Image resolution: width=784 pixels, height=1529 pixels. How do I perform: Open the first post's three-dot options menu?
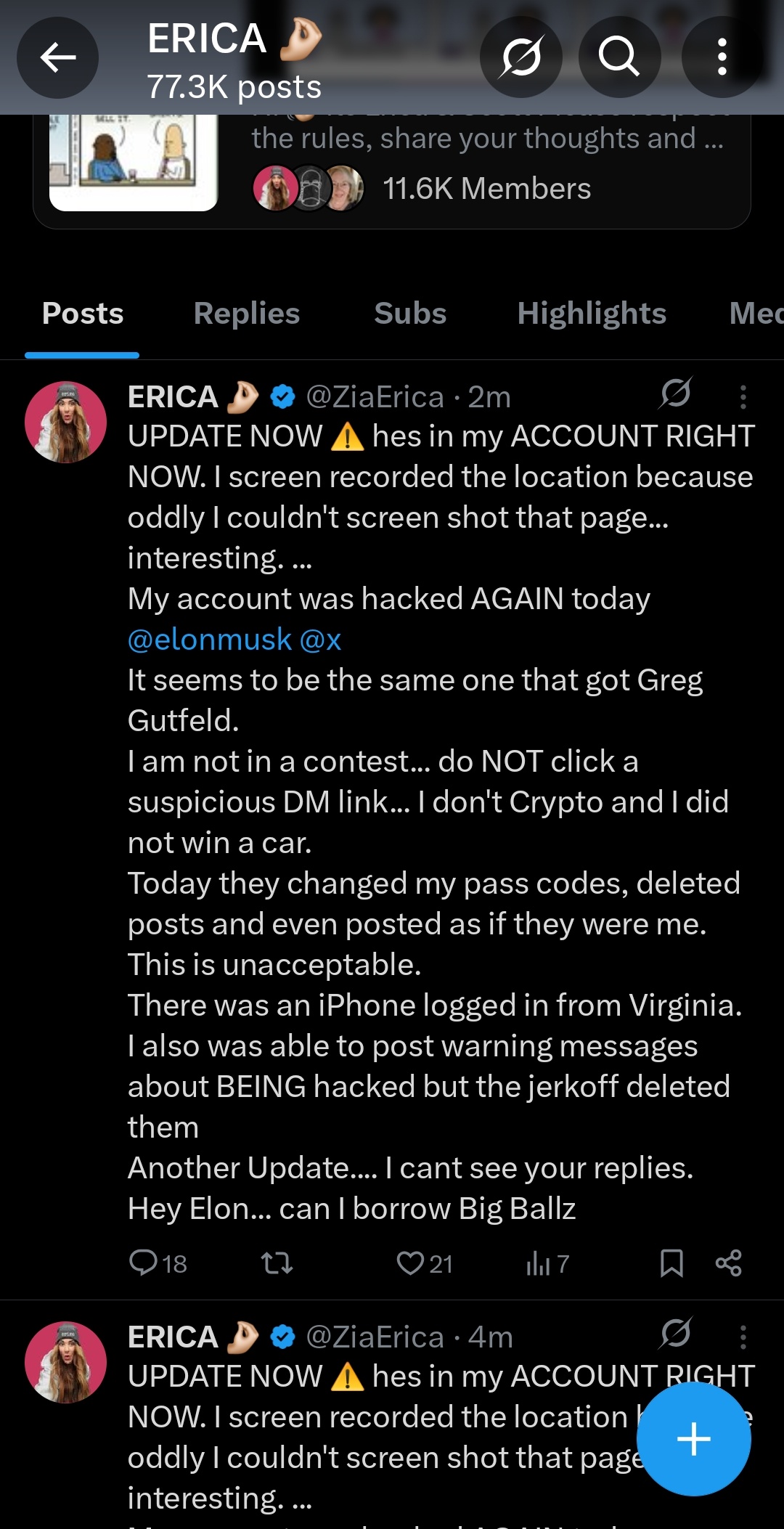tap(743, 396)
